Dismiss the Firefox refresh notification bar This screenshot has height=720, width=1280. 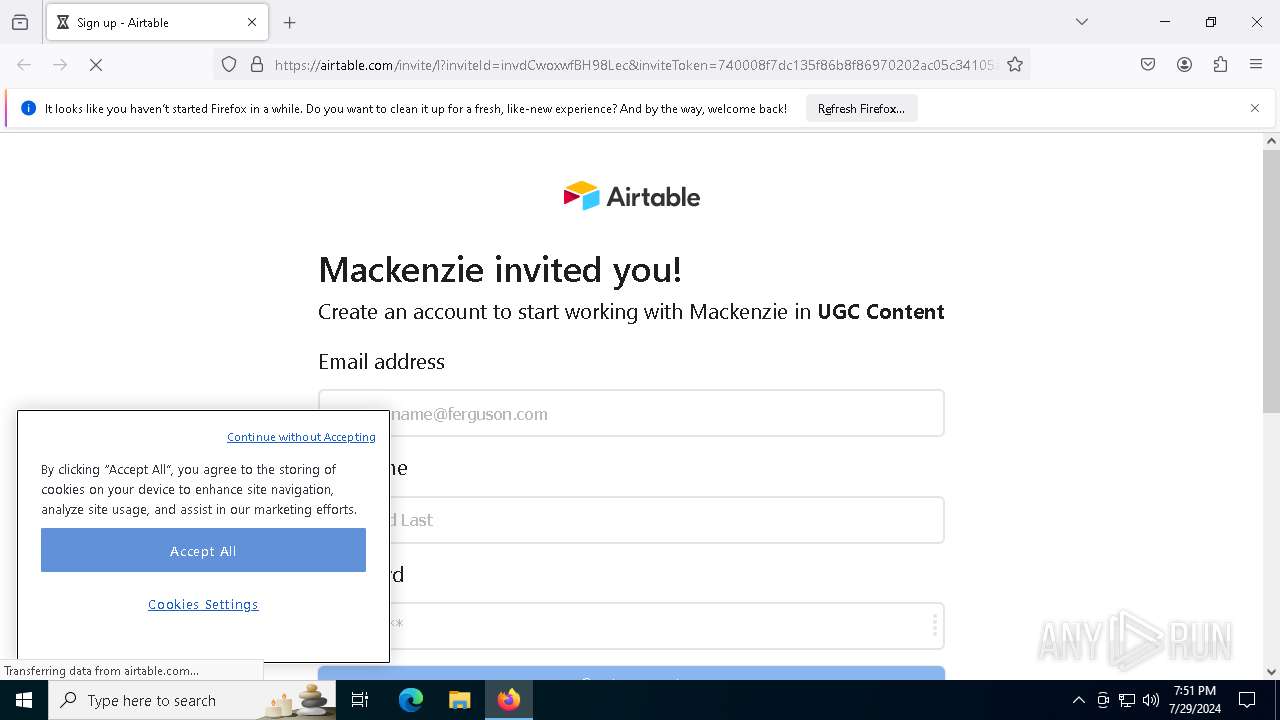click(1255, 108)
